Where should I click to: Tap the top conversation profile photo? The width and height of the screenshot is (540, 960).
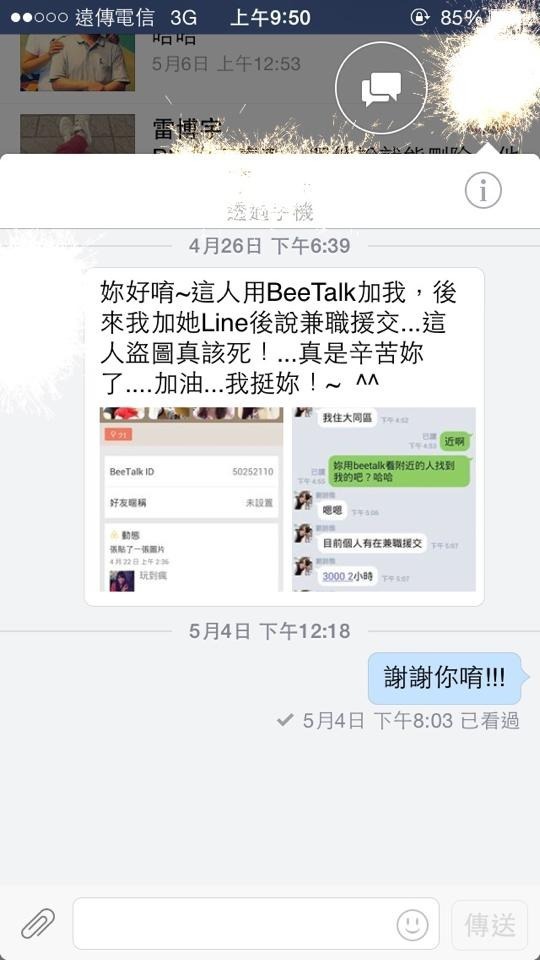tap(77, 62)
